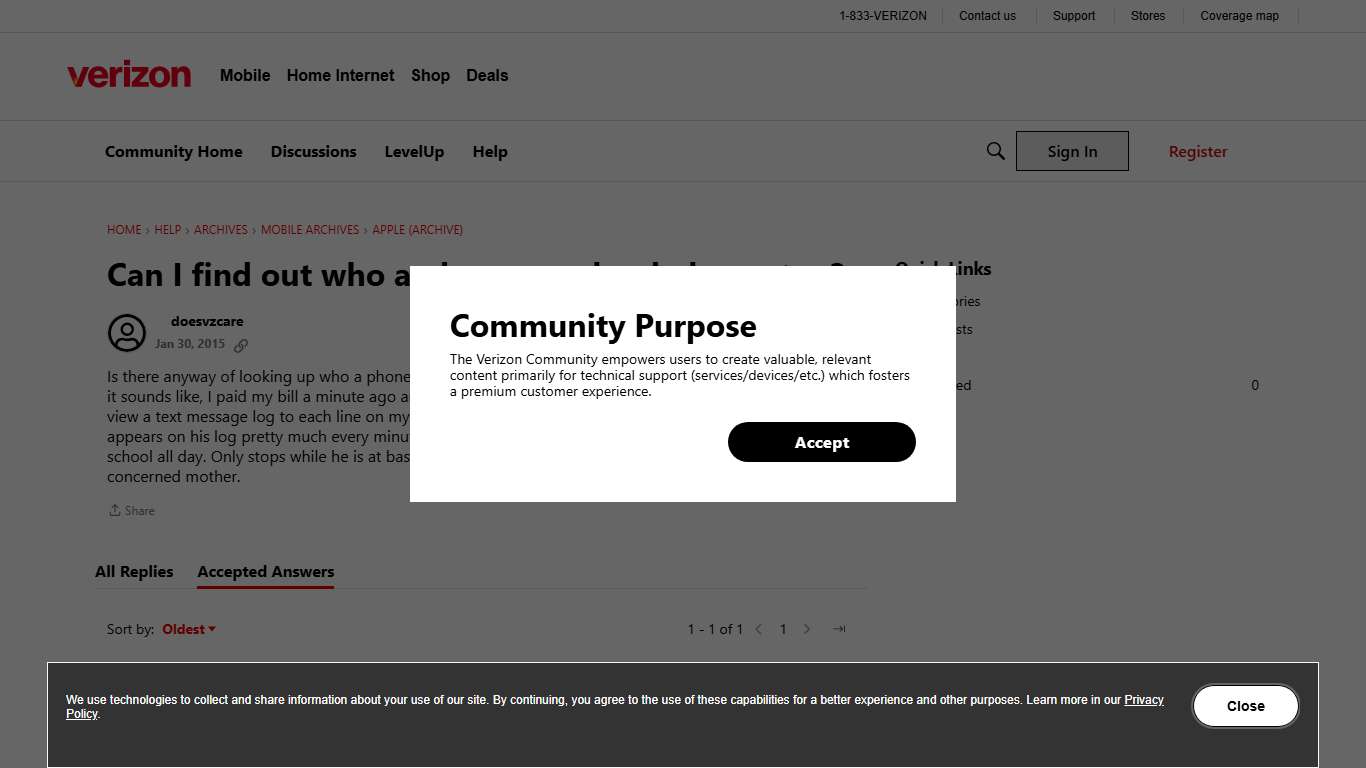Close the cookie consent banner
This screenshot has height=768, width=1366.
click(1245, 705)
